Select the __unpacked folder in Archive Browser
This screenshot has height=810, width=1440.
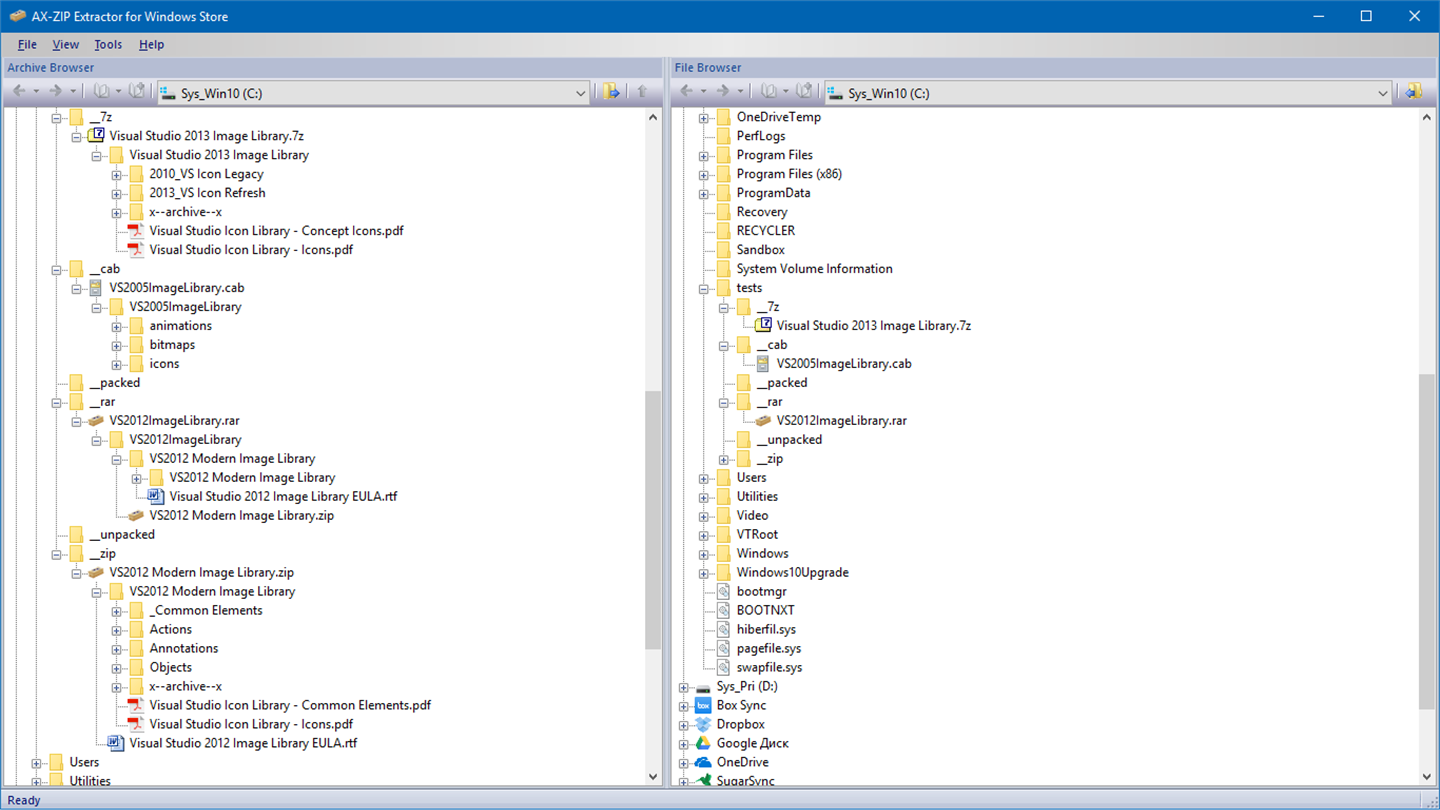click(x=122, y=535)
